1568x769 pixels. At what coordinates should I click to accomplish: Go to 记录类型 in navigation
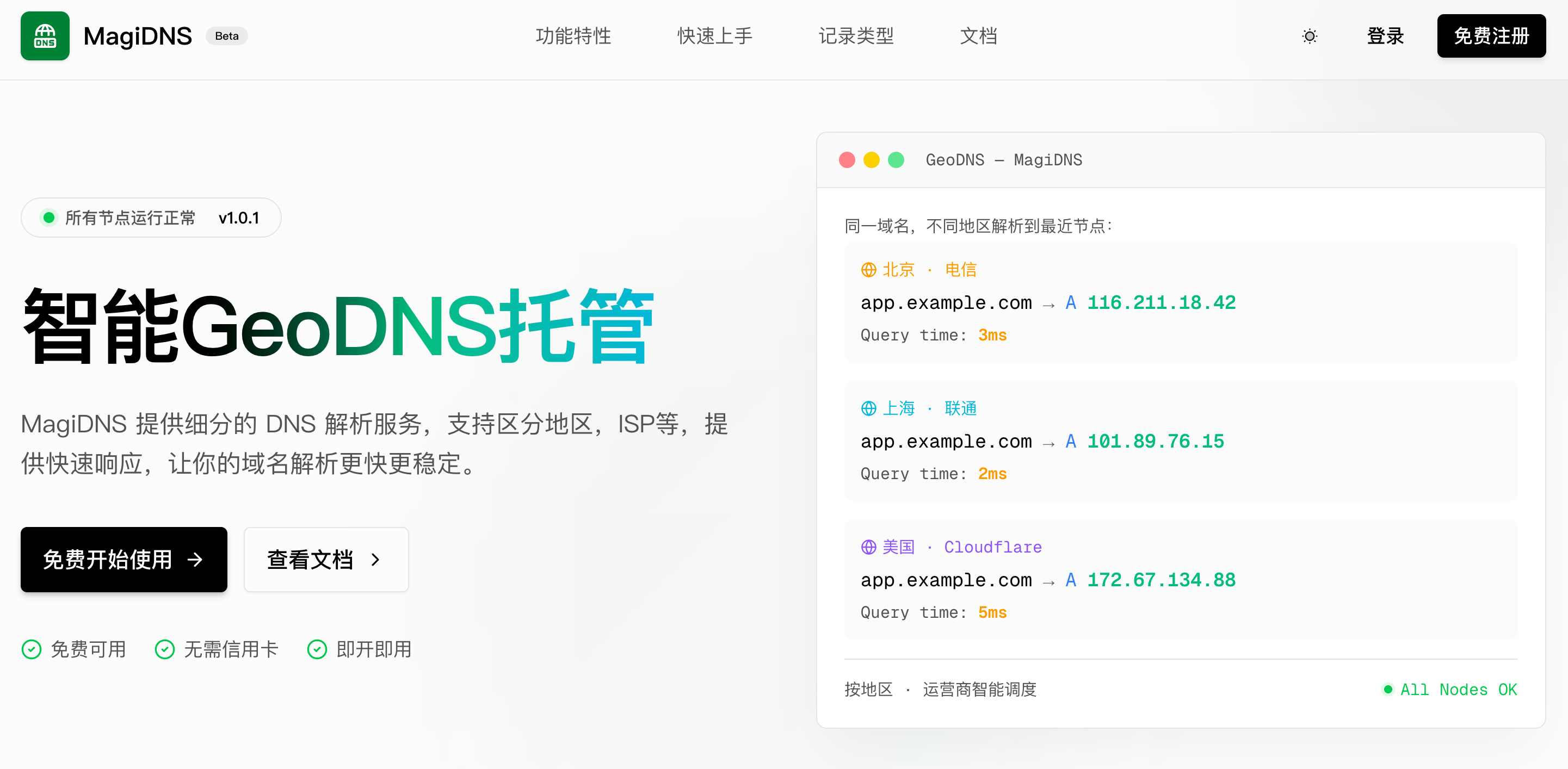coord(856,36)
